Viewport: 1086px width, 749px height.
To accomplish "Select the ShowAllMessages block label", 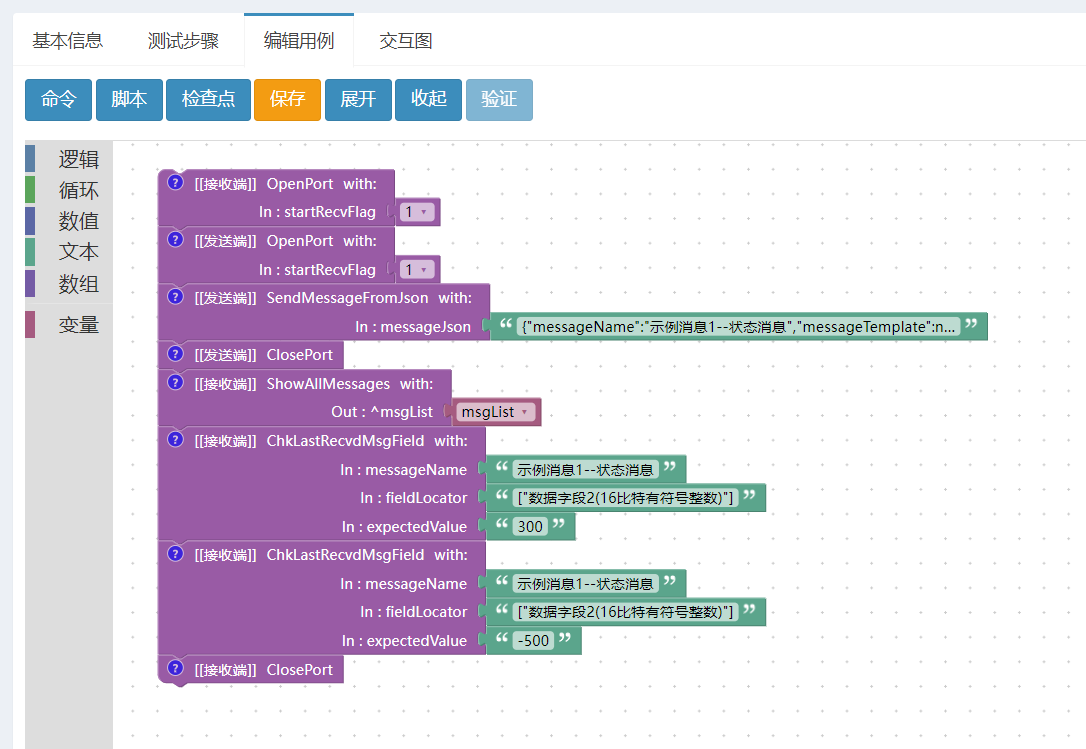I will (314, 384).
